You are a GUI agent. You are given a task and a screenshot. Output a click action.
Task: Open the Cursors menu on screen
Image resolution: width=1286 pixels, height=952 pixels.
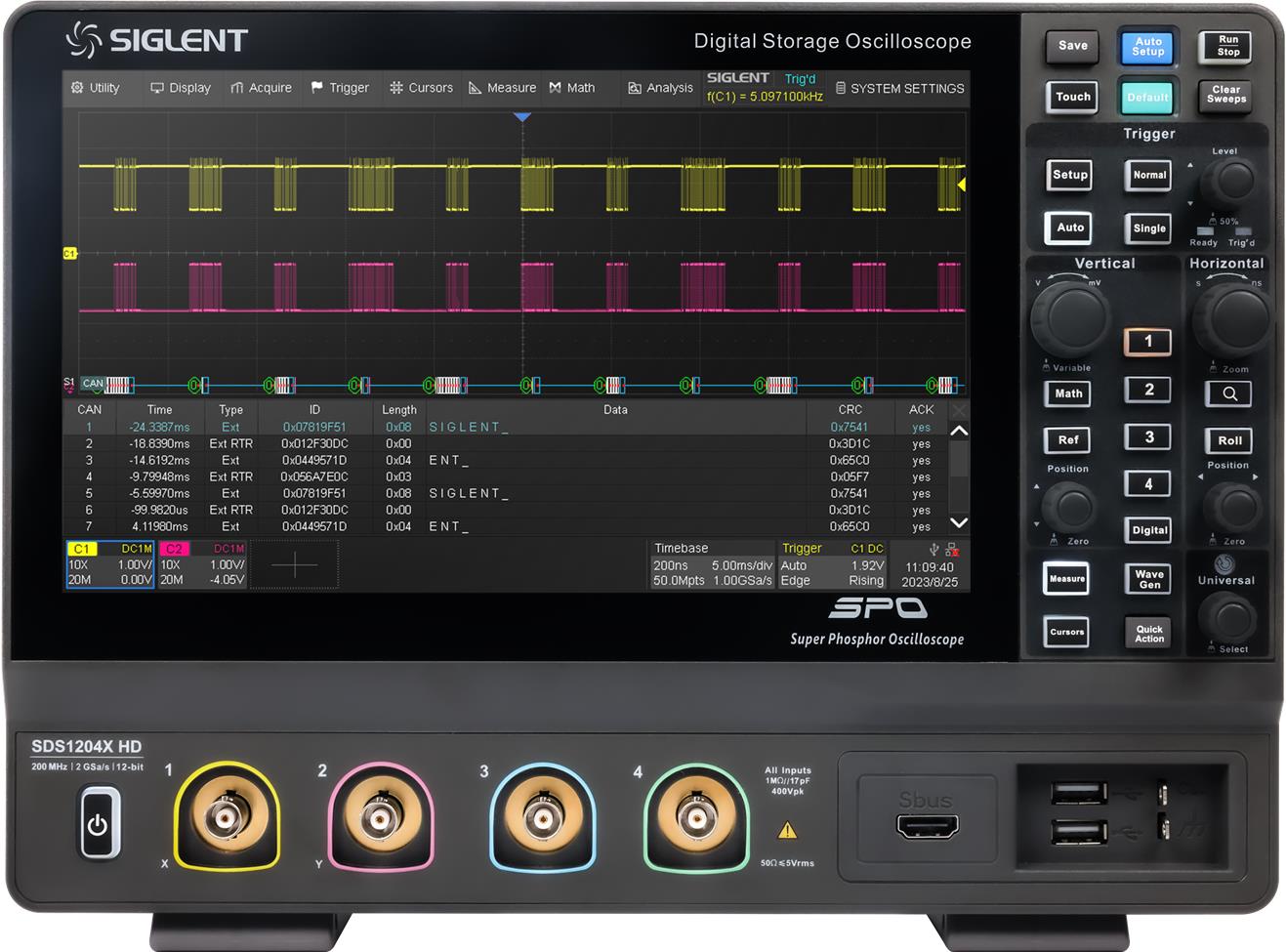click(x=421, y=88)
